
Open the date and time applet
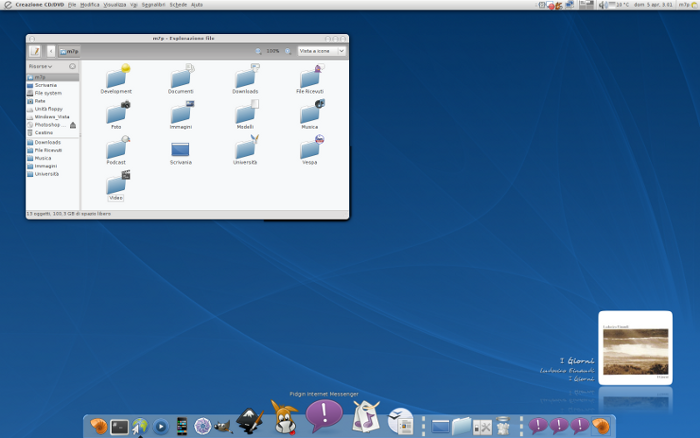pos(653,5)
